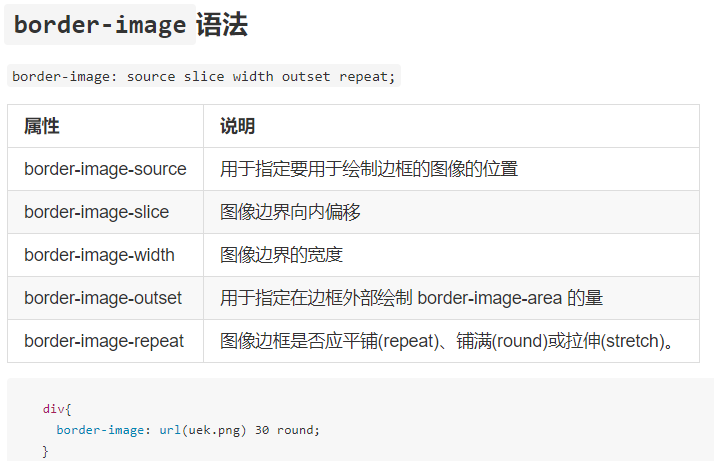Click the div{ line in code block
Screen dimensions: 714x461
coord(57,409)
